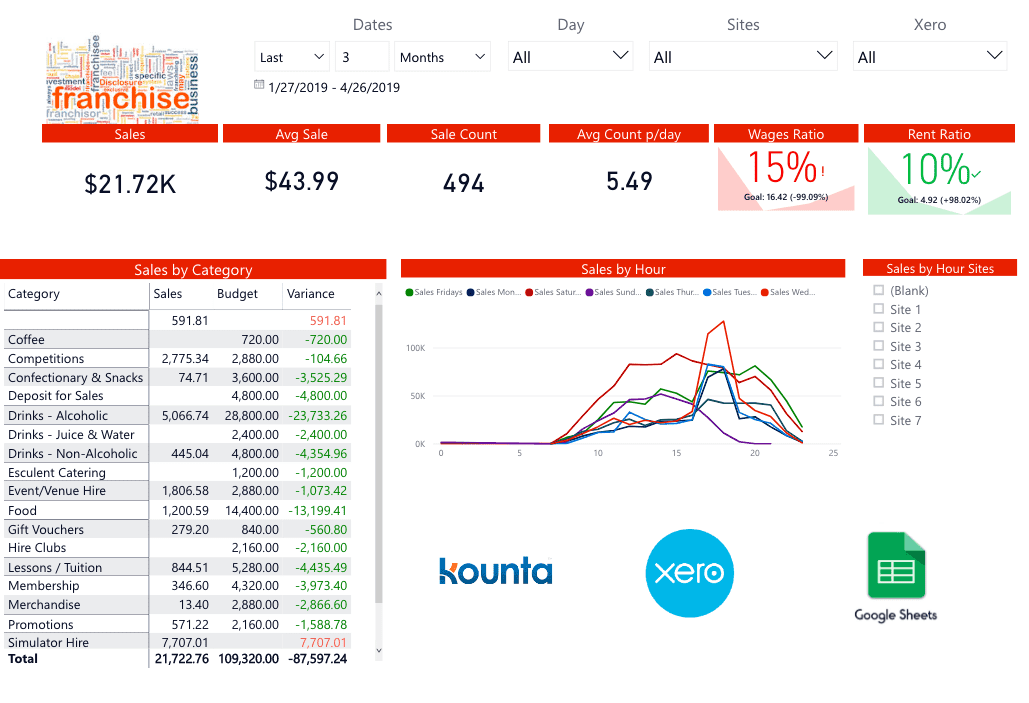The width and height of the screenshot is (1029, 703).
Task: Check the Site 1 checkbox
Action: 878,309
